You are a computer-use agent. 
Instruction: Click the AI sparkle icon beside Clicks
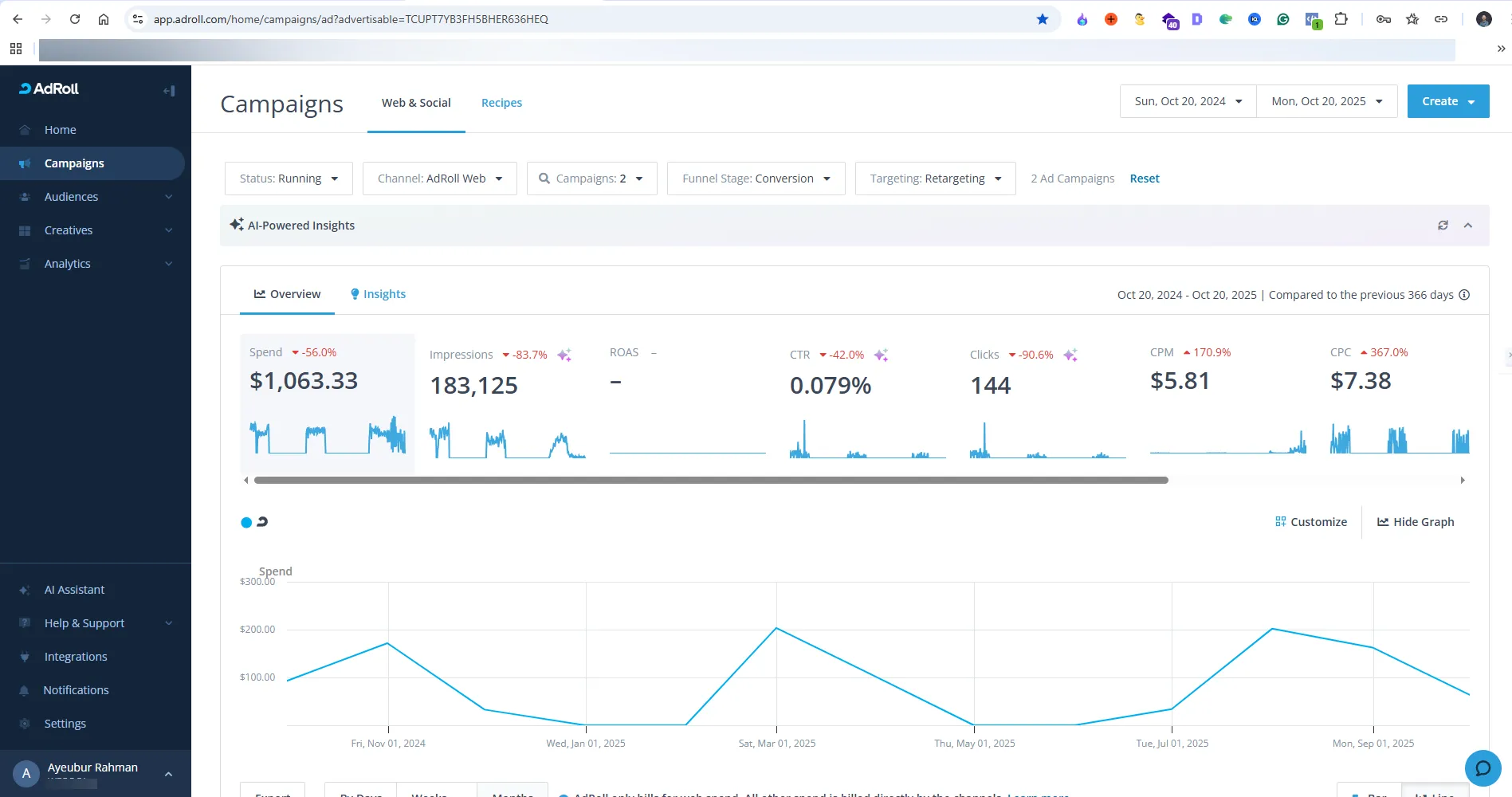[x=1070, y=355]
